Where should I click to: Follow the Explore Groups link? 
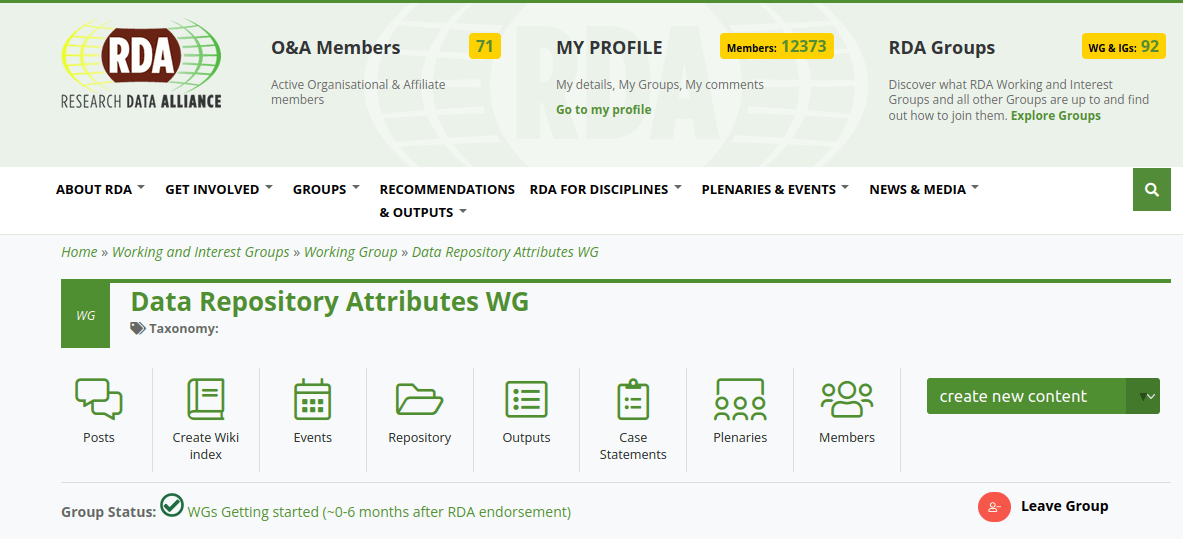[1055, 115]
